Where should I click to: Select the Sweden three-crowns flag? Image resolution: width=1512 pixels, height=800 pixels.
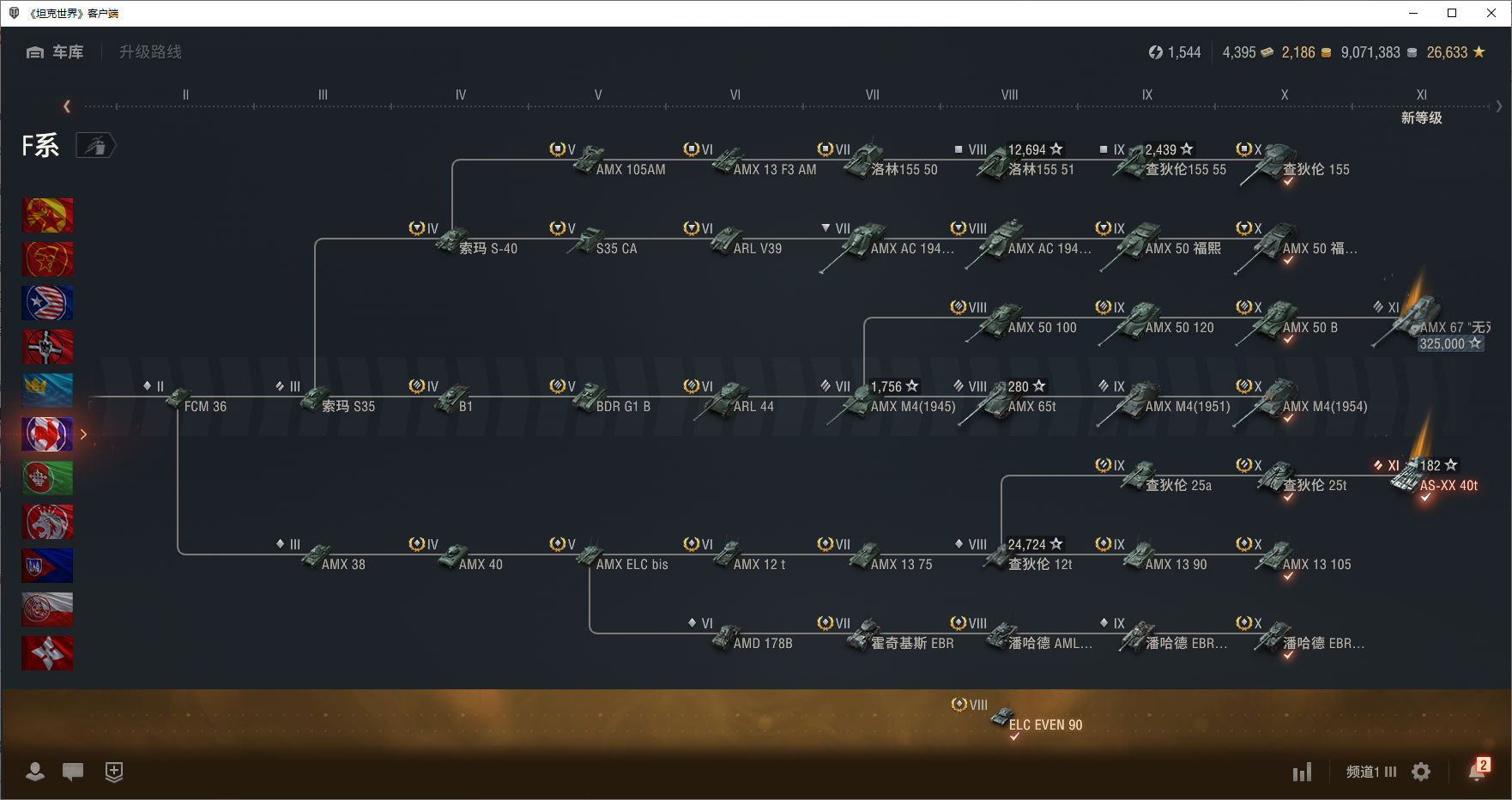pyautogui.click(x=47, y=391)
